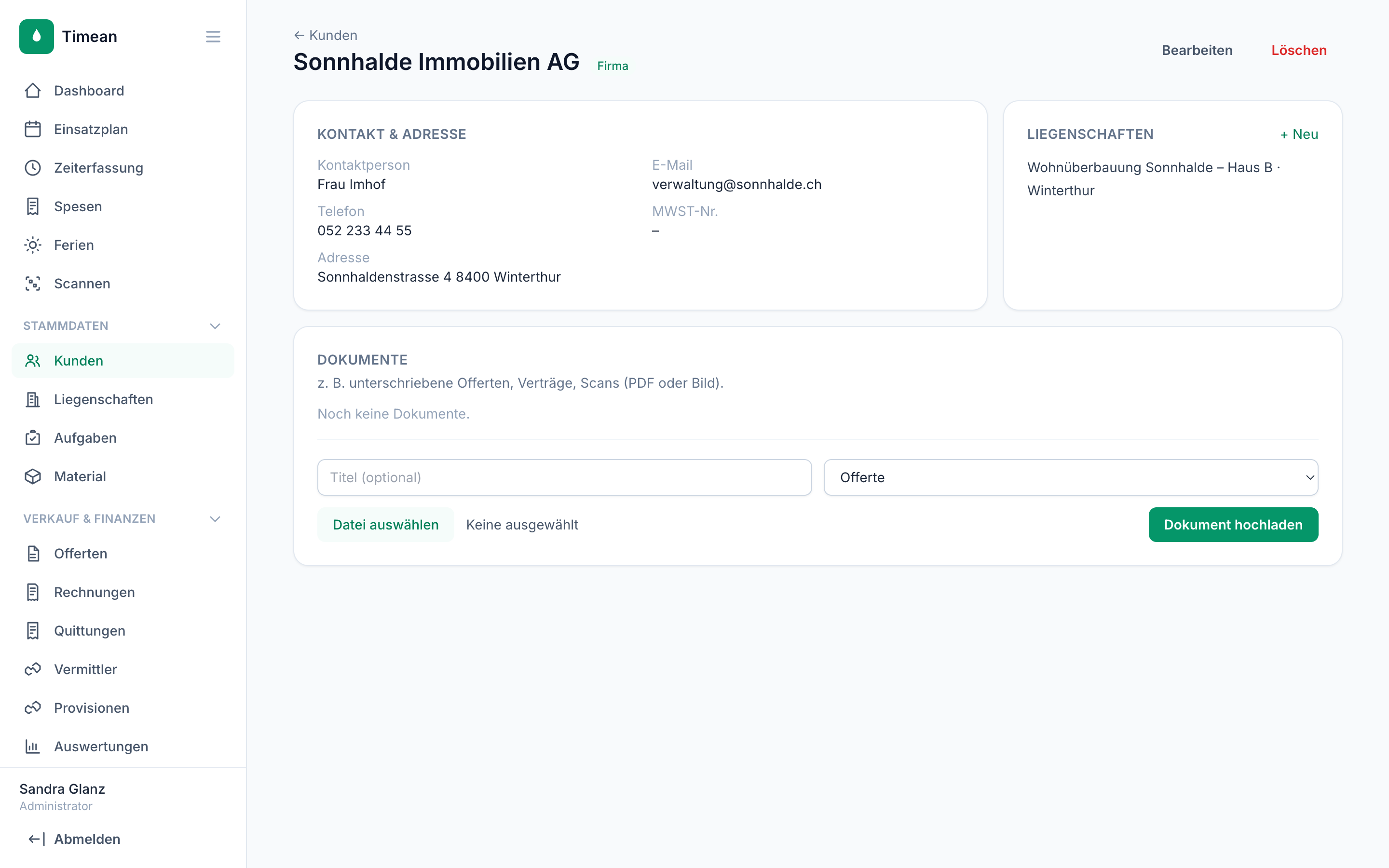Image resolution: width=1389 pixels, height=868 pixels.
Task: Open Wohnüberbauung Sonnhalde – Haus B property
Action: coord(1154,178)
